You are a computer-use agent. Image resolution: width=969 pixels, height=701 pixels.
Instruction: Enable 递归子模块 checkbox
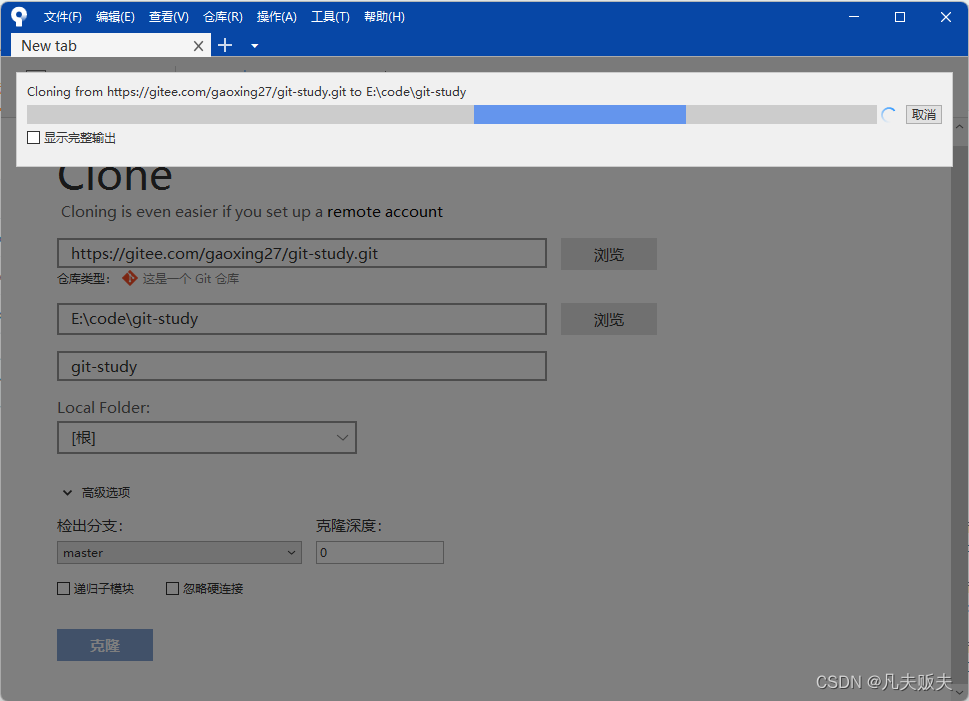pyautogui.click(x=63, y=588)
